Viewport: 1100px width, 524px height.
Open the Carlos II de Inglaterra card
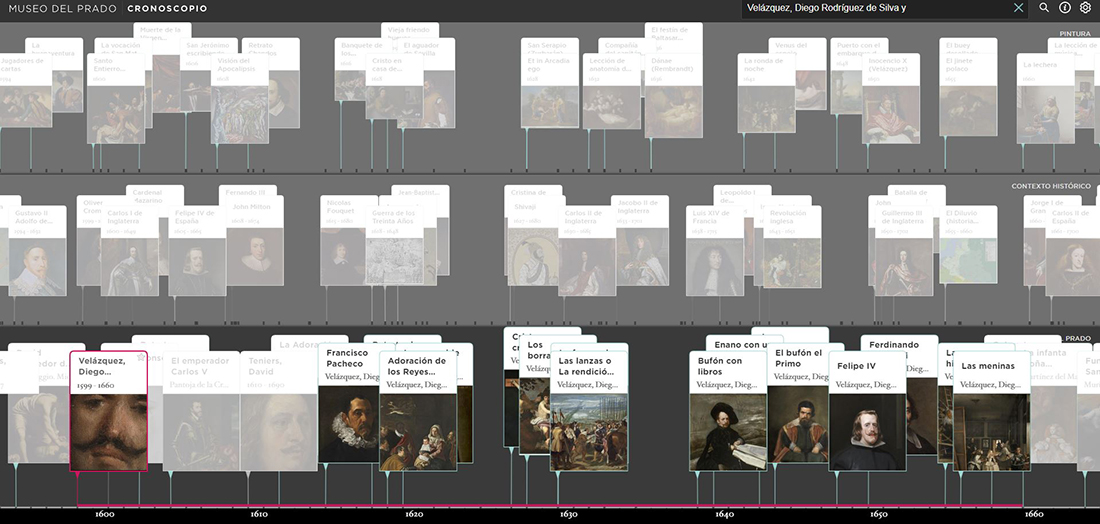pos(587,250)
